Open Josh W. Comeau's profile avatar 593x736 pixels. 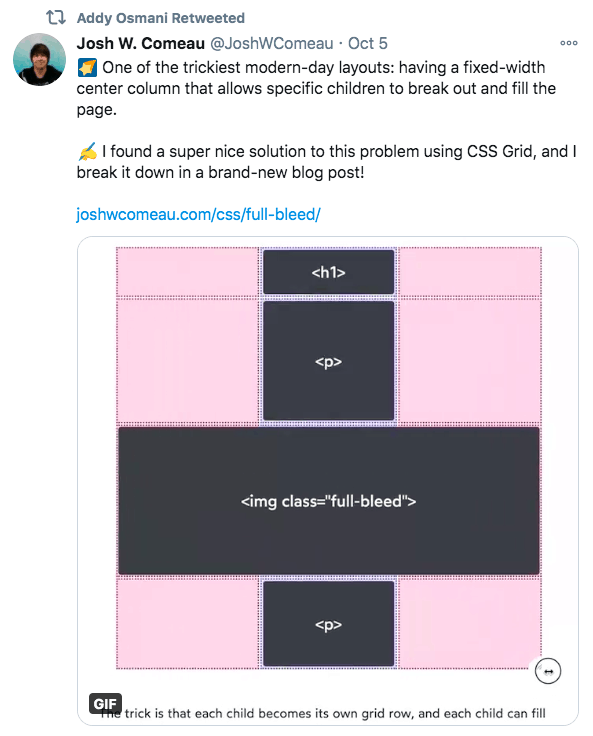pos(39,60)
